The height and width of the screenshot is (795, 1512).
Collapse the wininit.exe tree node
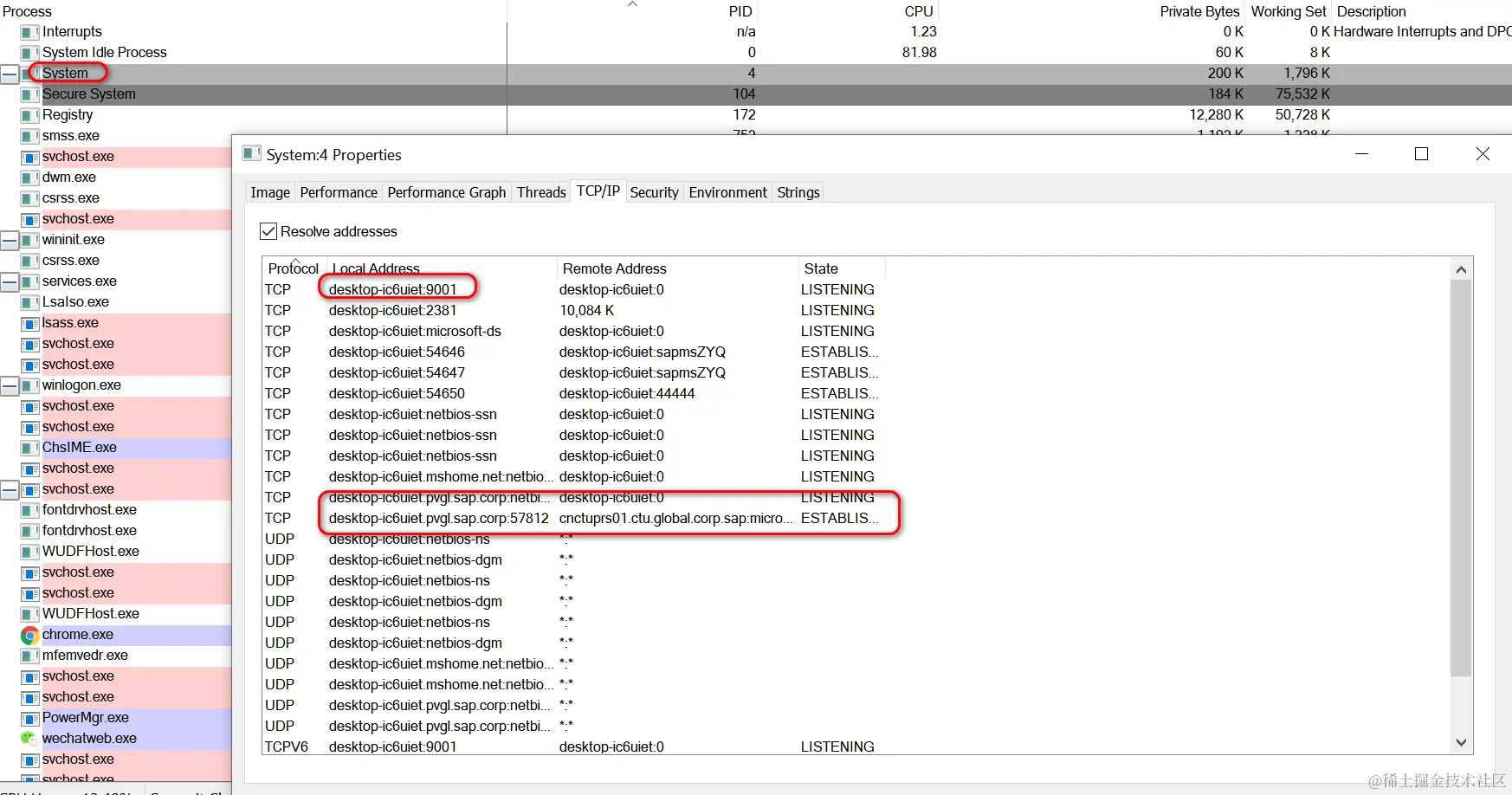tap(10, 240)
